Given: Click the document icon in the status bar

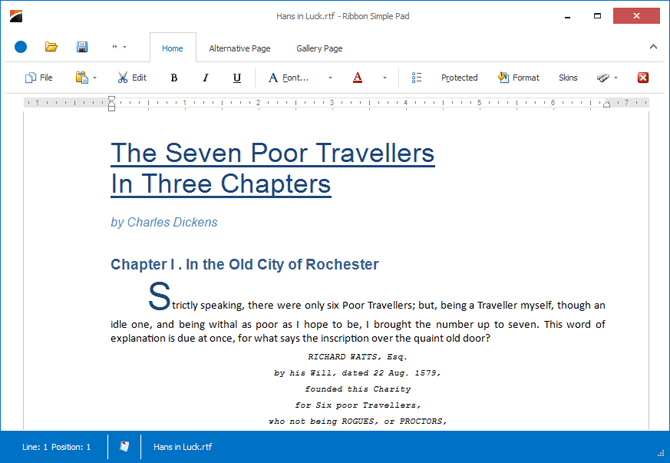Looking at the screenshot, I should (124, 446).
